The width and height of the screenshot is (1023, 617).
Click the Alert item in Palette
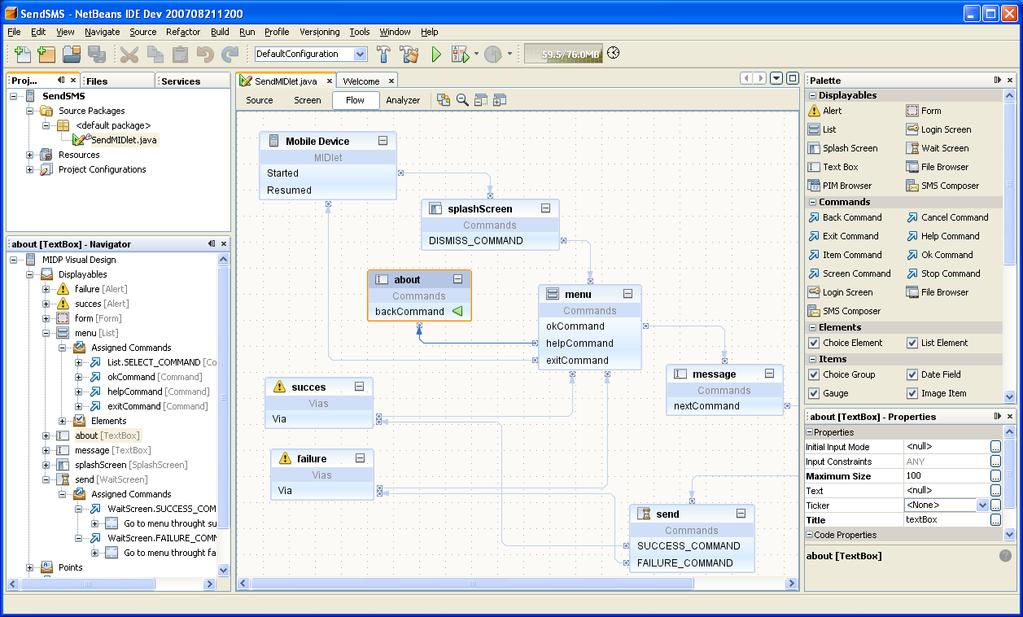(825, 111)
